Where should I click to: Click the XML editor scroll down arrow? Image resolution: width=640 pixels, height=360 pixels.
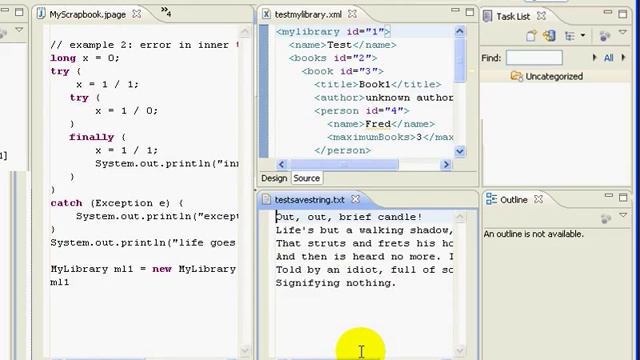460,151
